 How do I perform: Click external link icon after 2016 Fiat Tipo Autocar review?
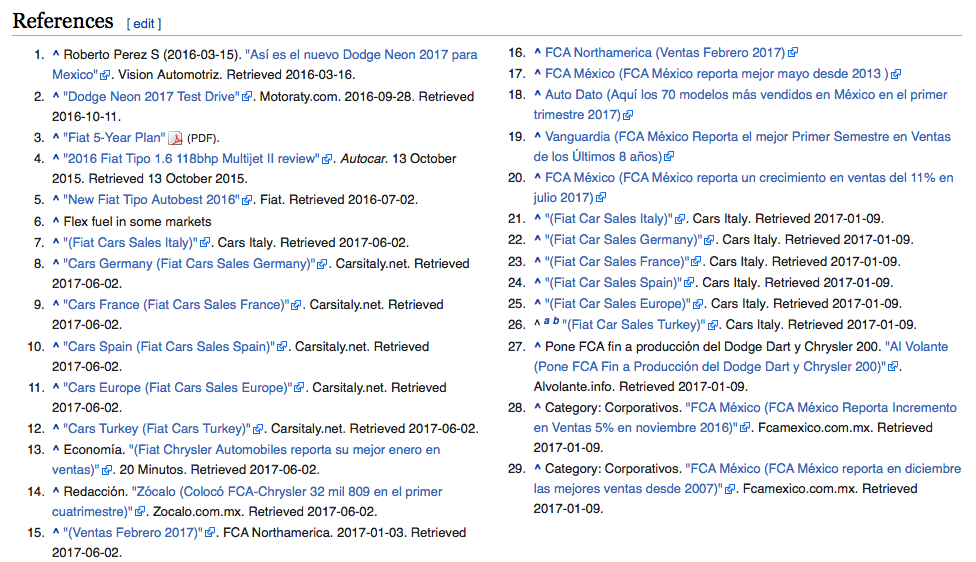[x=326, y=159]
